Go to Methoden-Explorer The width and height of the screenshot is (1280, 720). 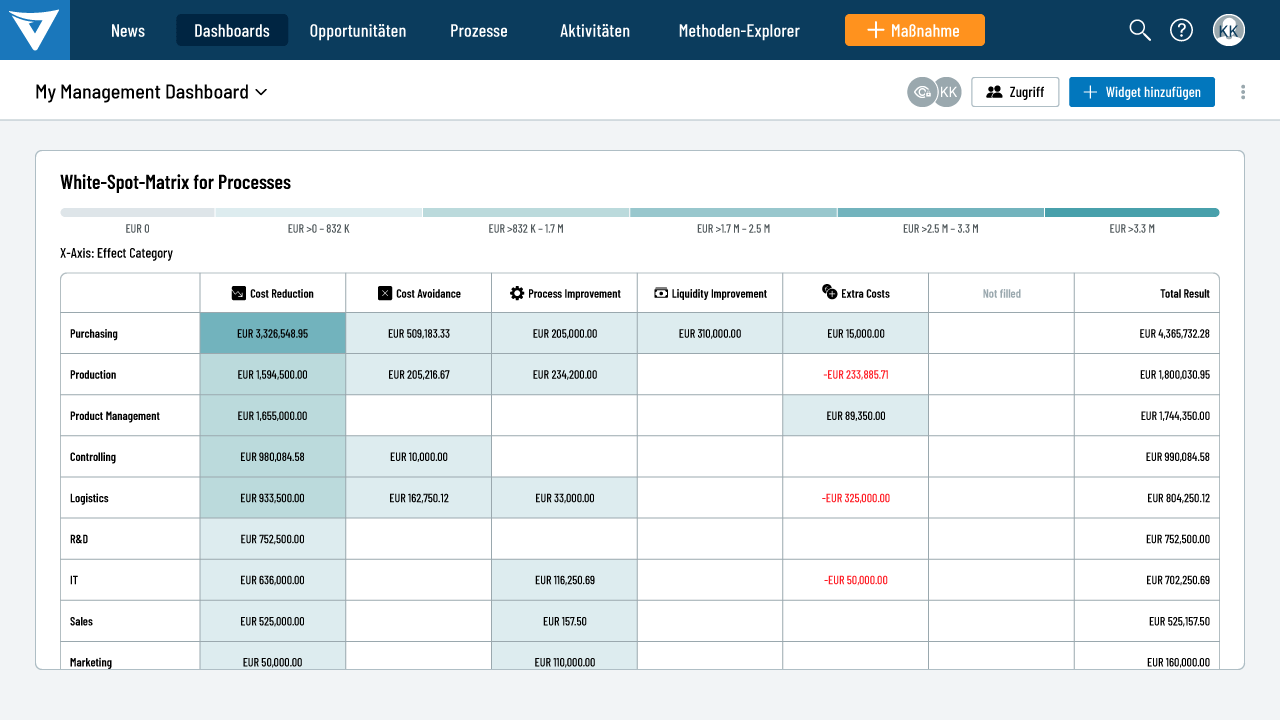tap(739, 30)
